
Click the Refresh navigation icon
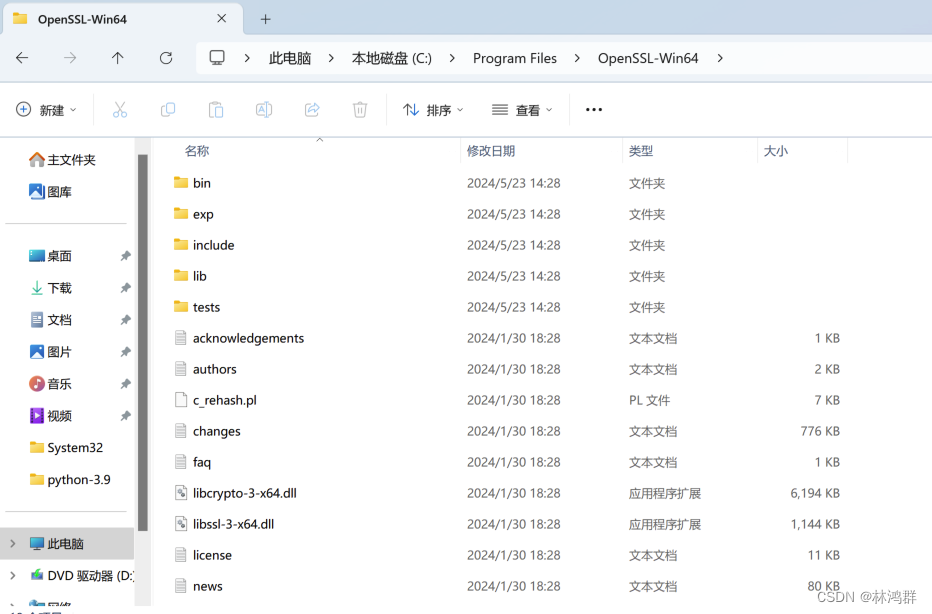[165, 58]
